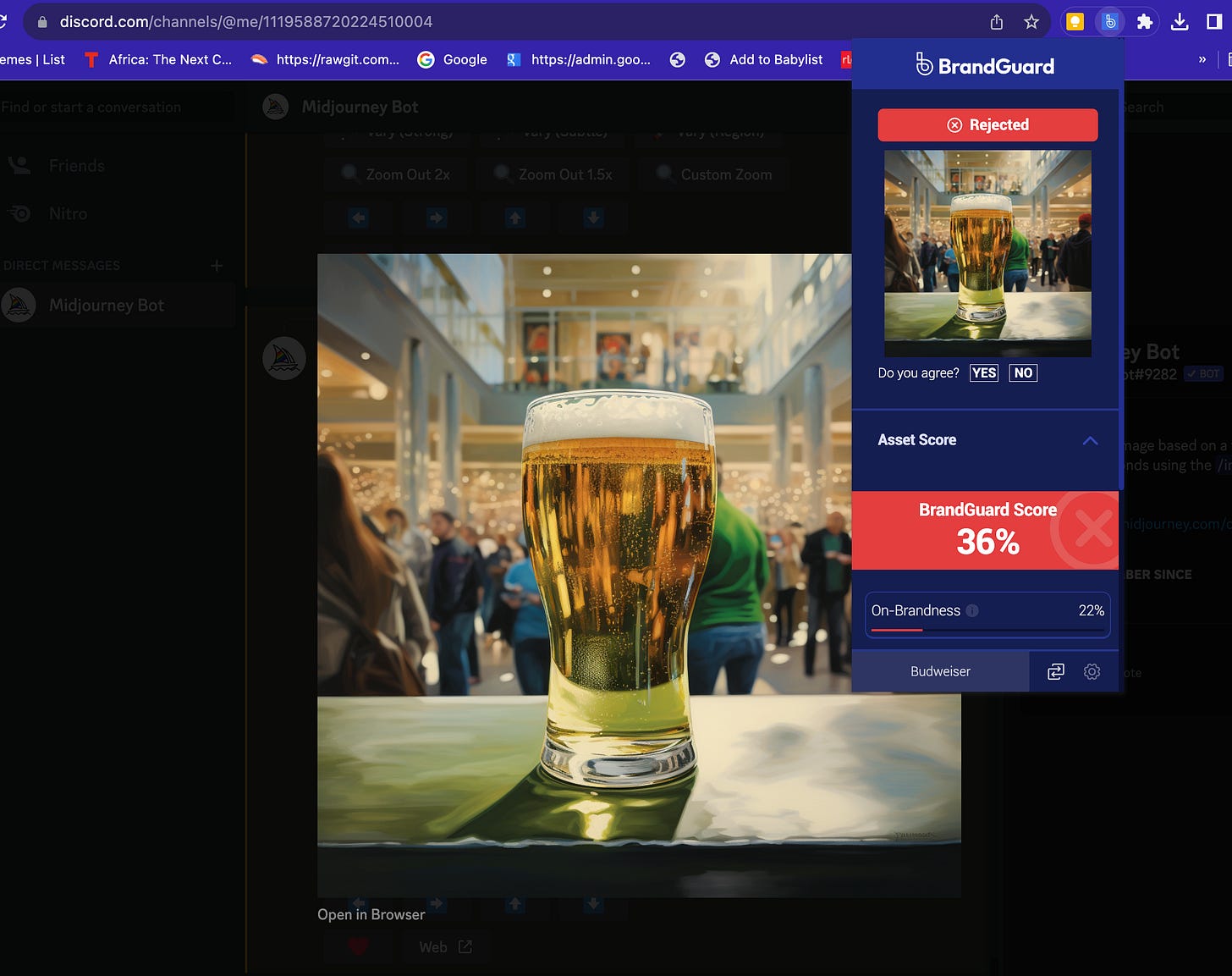Click the globe bookmark icon before Babylist
The image size is (1232, 976).
pos(677,59)
